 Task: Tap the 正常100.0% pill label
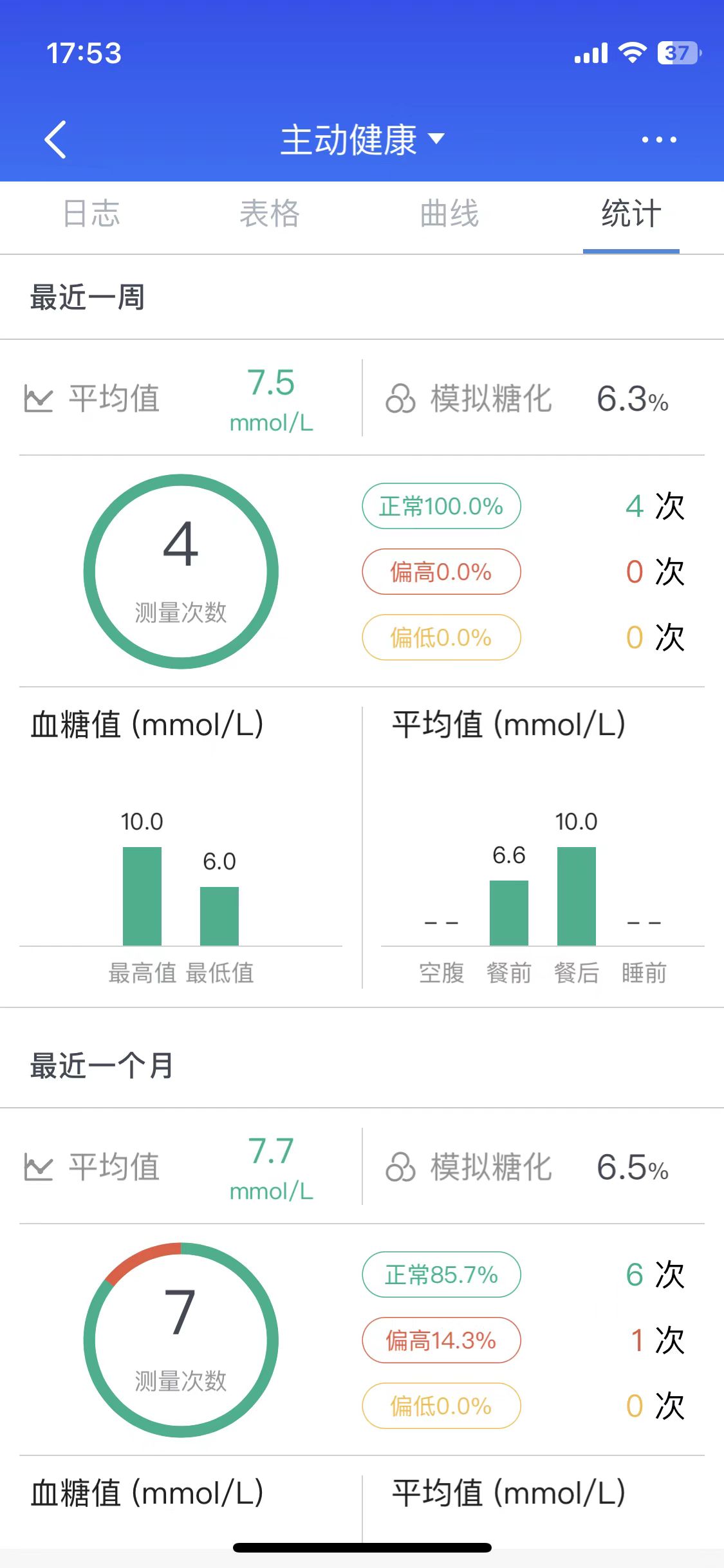coord(441,507)
